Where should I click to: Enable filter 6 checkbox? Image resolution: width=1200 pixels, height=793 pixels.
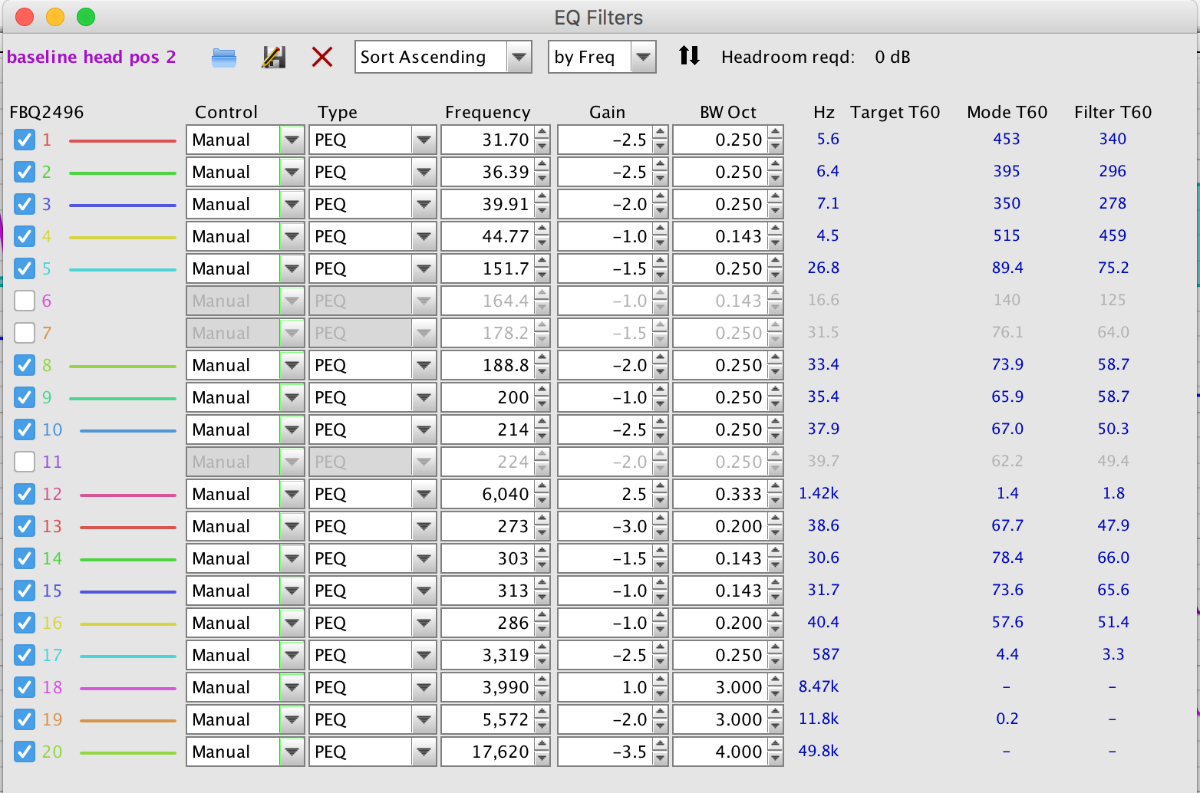click(24, 301)
